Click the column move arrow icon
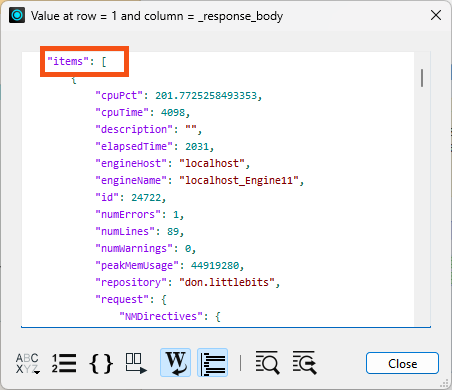 coord(136,363)
